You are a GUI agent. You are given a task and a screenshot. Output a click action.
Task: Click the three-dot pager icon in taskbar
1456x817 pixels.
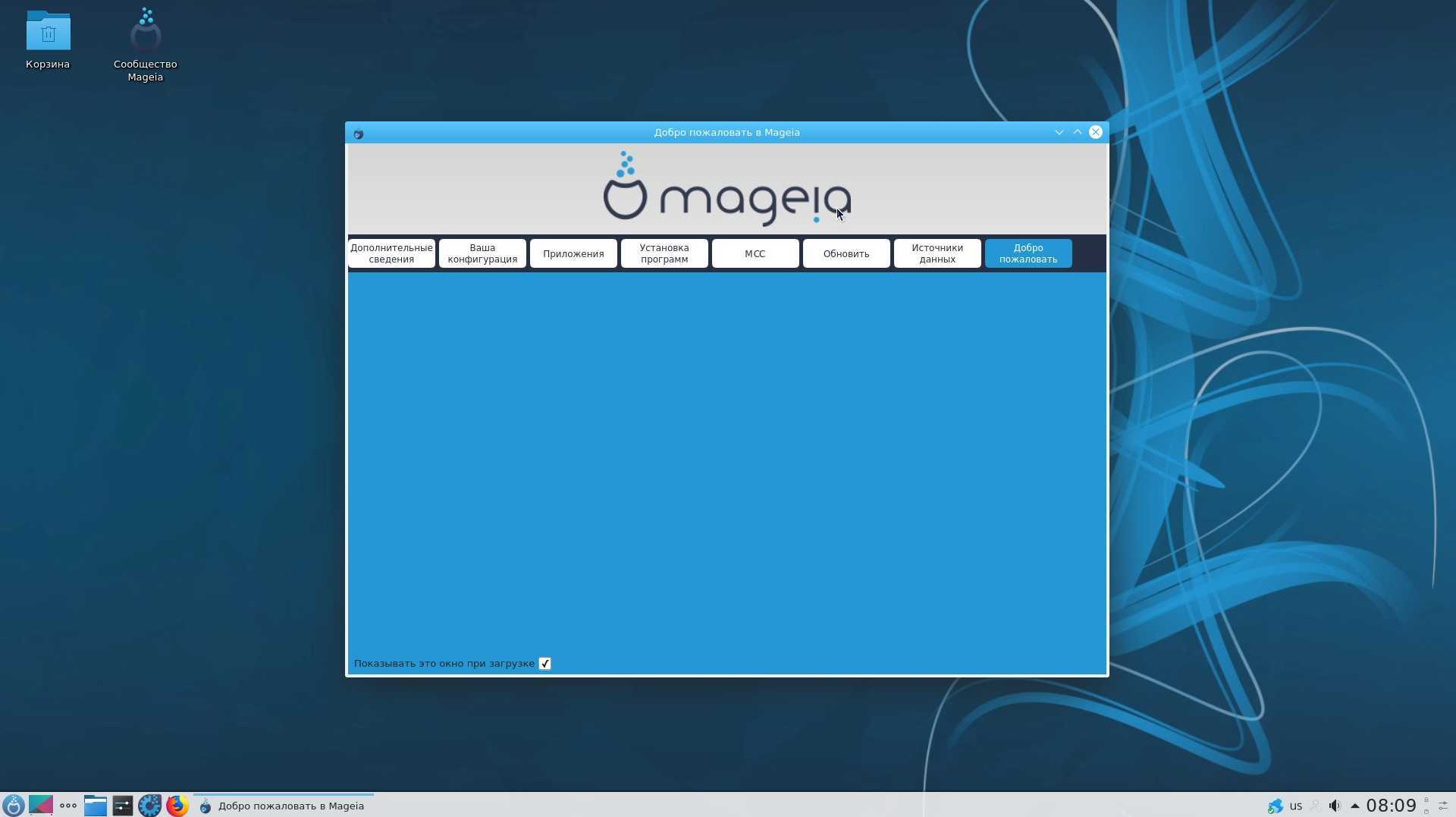tap(68, 806)
